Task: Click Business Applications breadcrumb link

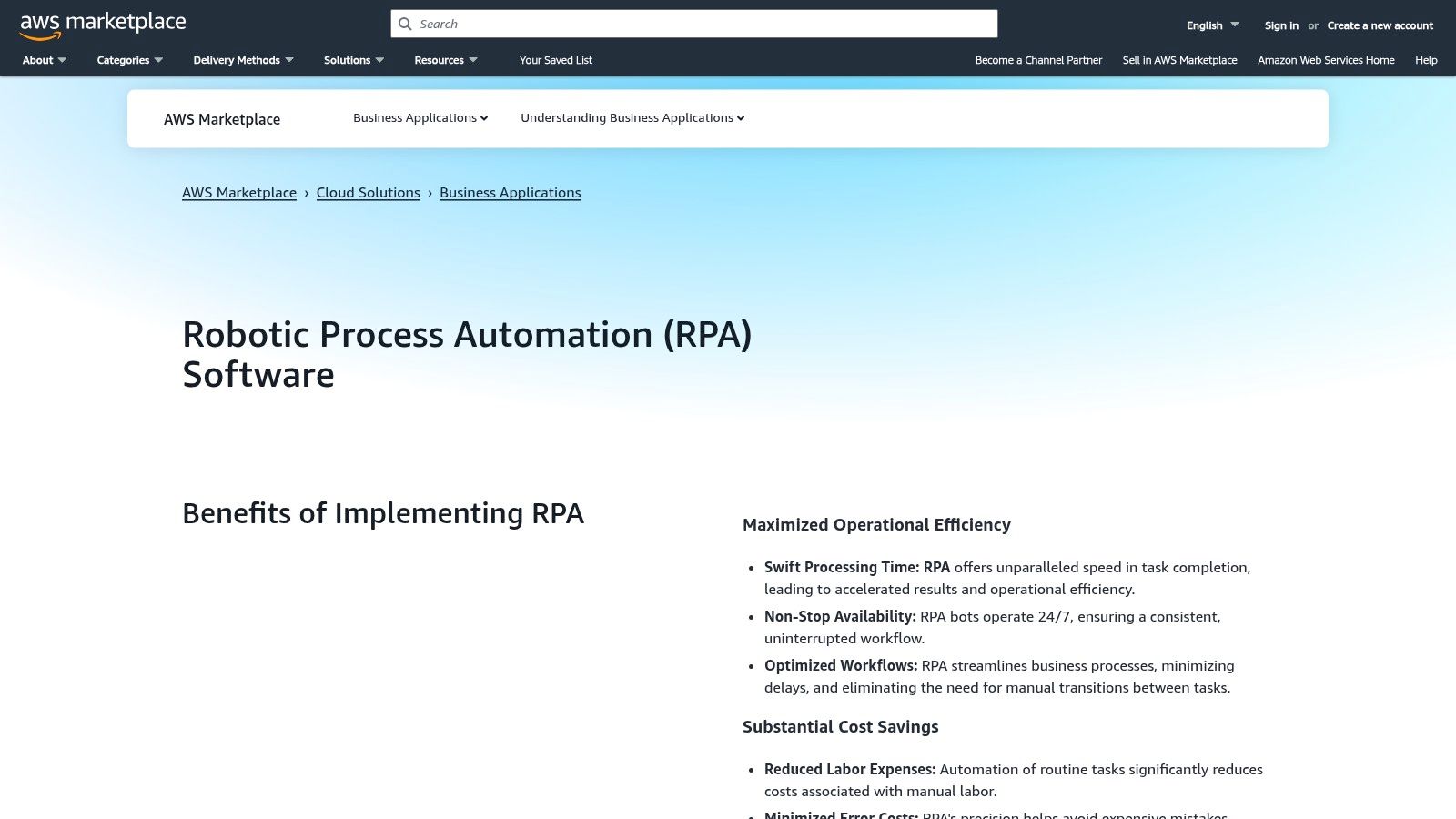Action: [x=511, y=193]
